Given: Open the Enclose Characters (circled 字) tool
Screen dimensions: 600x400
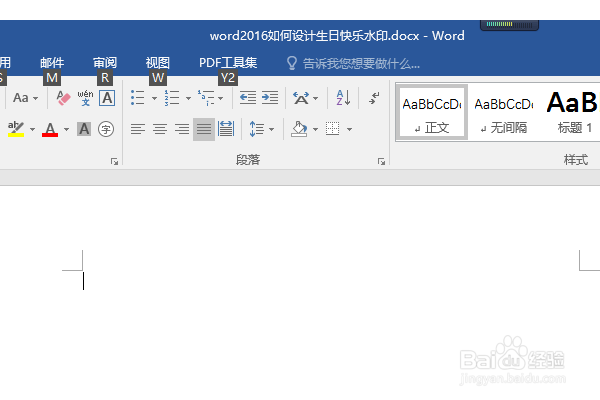Looking at the screenshot, I should (106, 129).
